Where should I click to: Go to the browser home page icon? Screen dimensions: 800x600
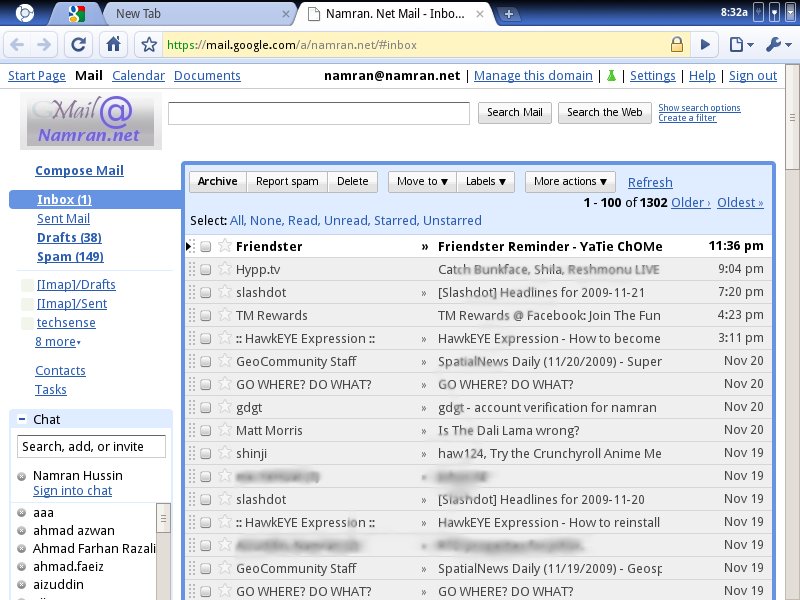tap(114, 44)
